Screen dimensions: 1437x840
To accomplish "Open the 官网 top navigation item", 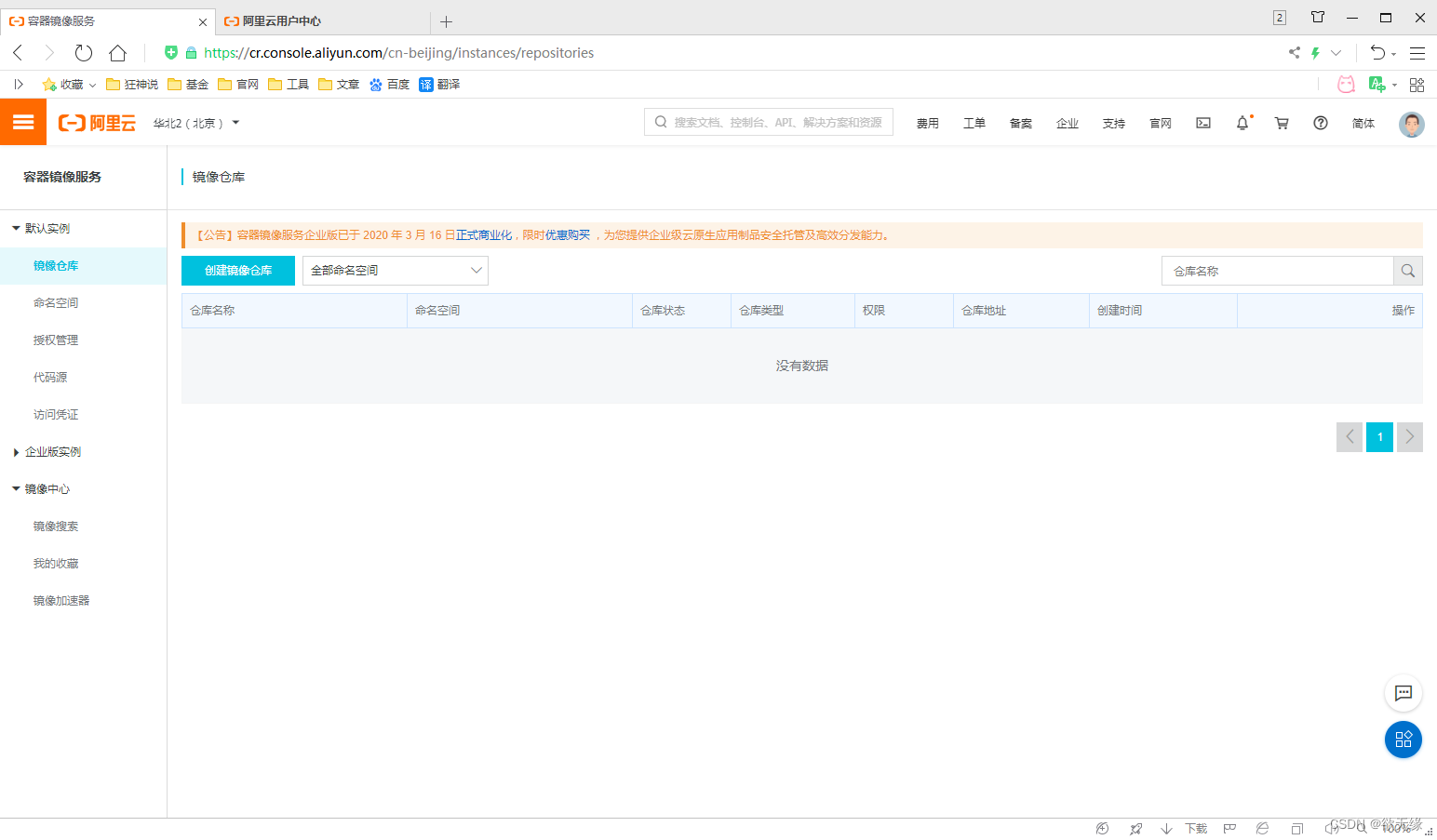I will [1161, 123].
